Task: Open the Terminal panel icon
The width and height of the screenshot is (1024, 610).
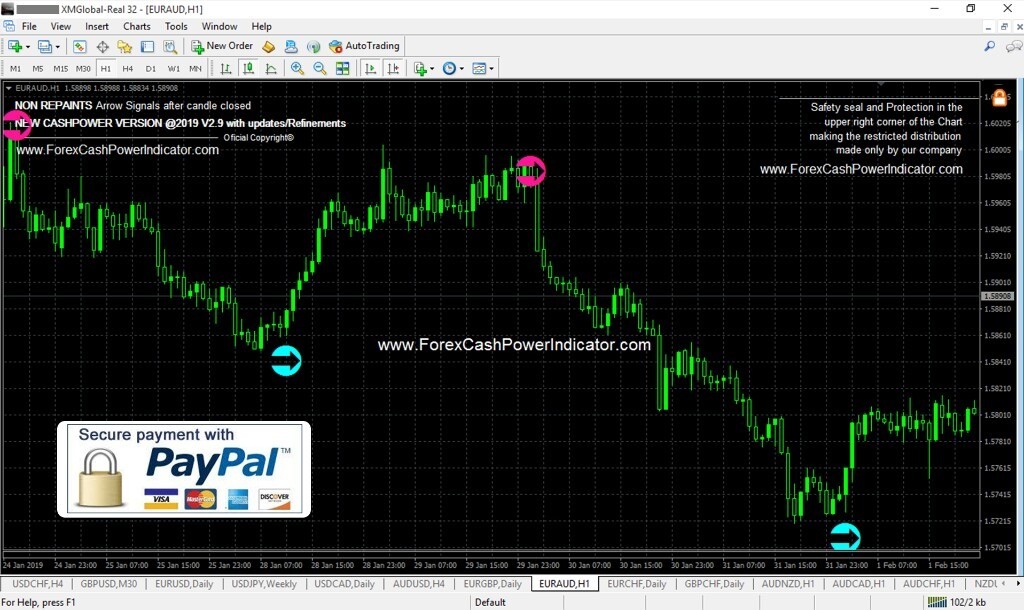Action: click(148, 46)
